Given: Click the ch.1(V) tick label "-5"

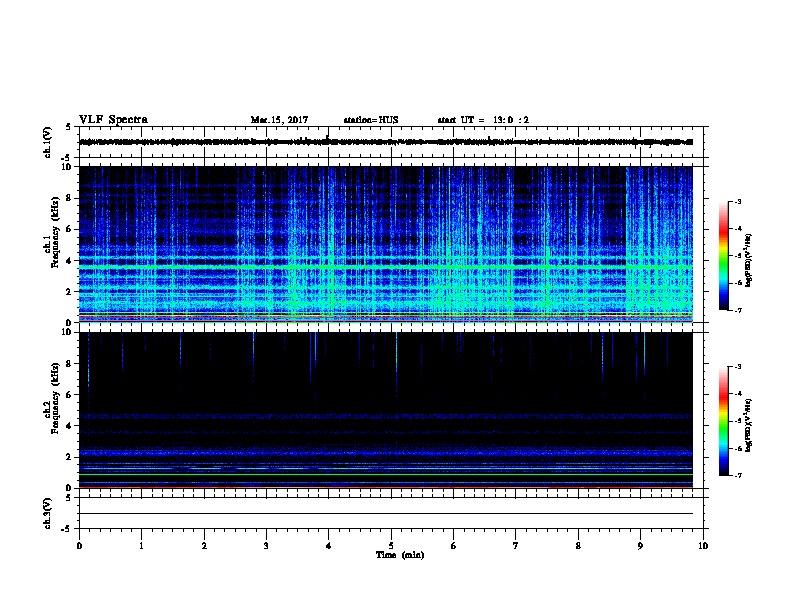Looking at the screenshot, I should tap(67, 158).
